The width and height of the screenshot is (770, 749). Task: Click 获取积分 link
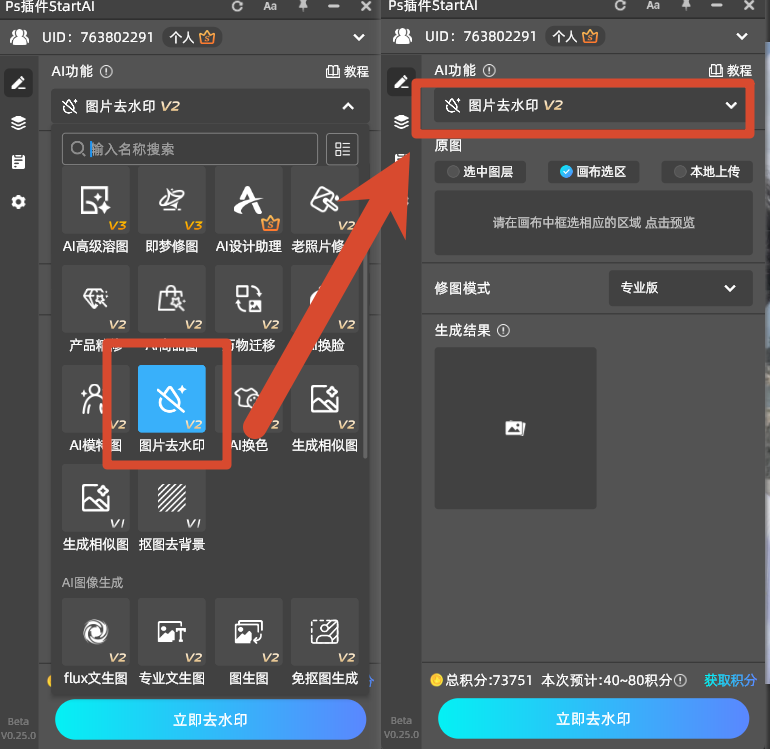coord(730,680)
